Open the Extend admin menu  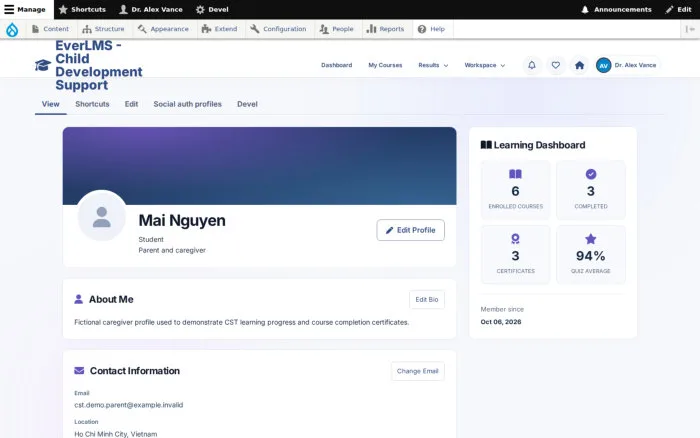[x=220, y=29]
